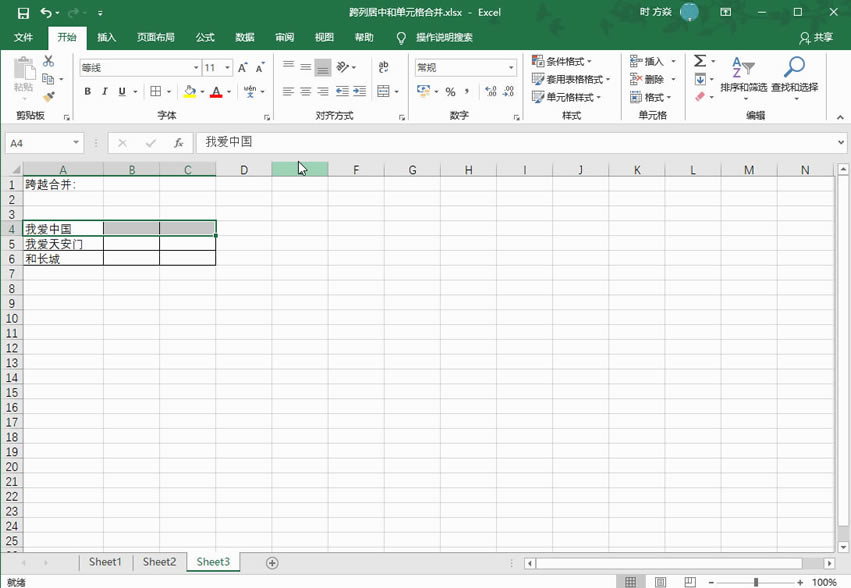
Task: Click the Percent style icon
Action: click(451, 92)
